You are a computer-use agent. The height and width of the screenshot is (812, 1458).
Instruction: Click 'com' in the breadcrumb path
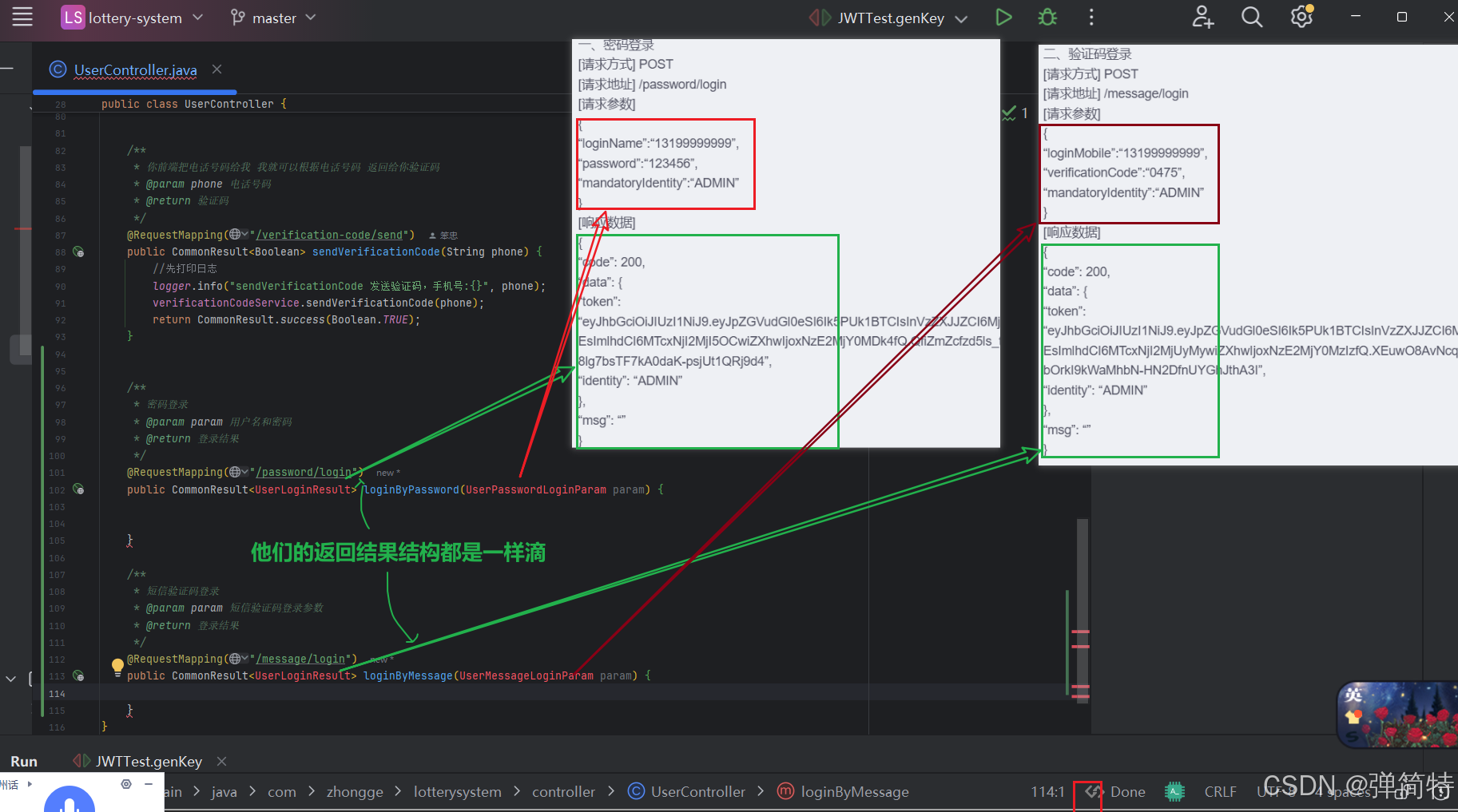tap(282, 791)
